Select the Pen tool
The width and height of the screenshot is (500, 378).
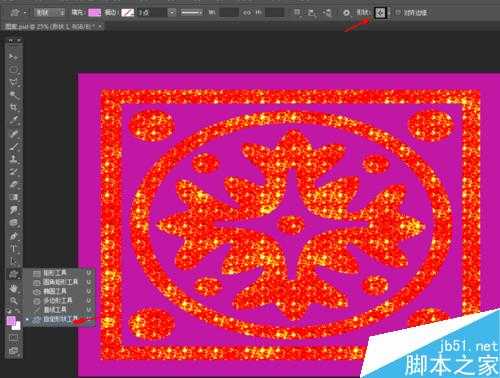14,236
